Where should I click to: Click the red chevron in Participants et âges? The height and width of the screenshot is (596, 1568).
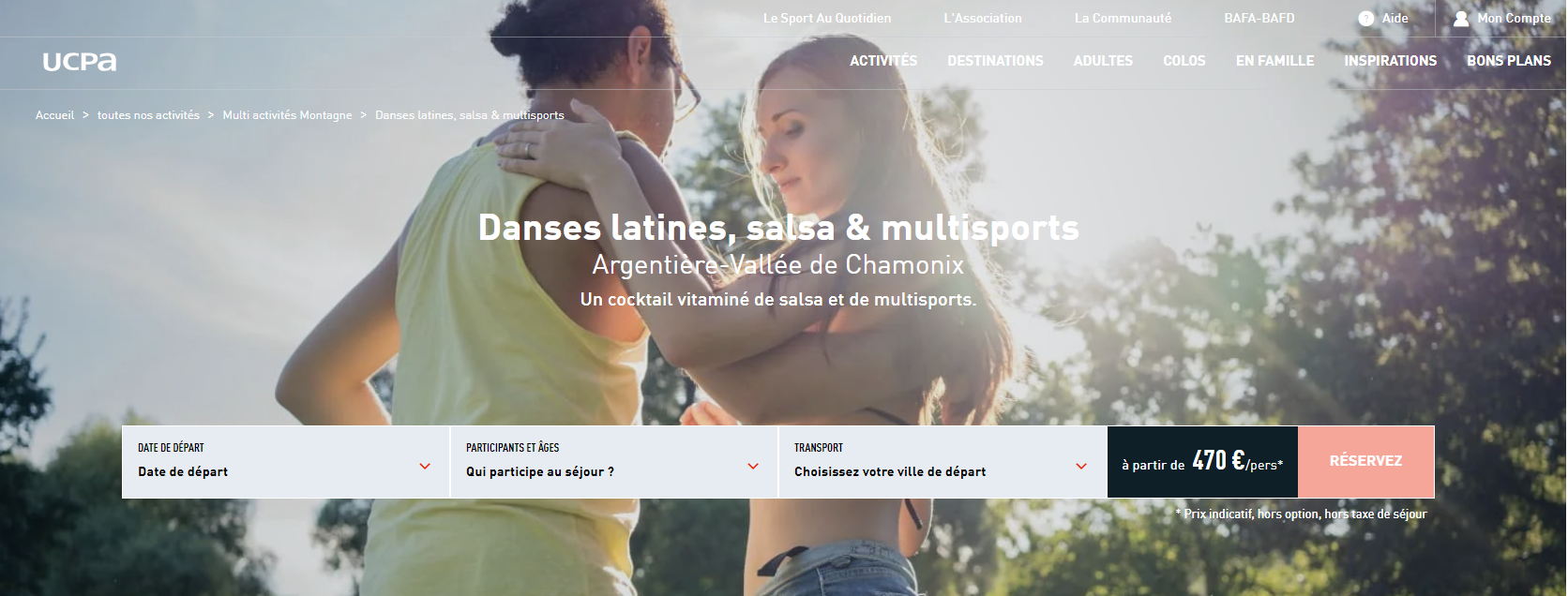(753, 466)
